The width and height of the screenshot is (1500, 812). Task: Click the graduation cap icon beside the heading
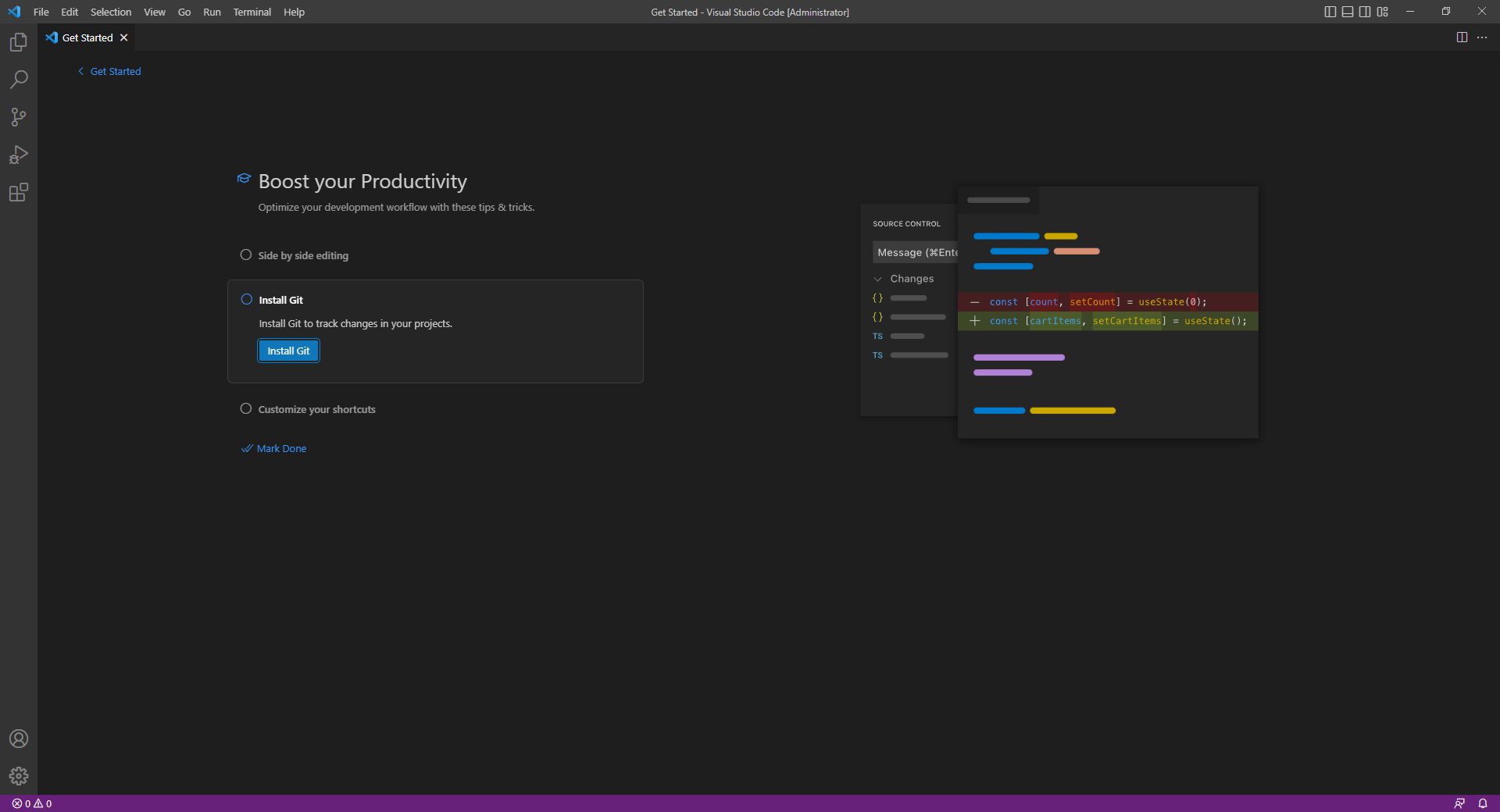[244, 179]
